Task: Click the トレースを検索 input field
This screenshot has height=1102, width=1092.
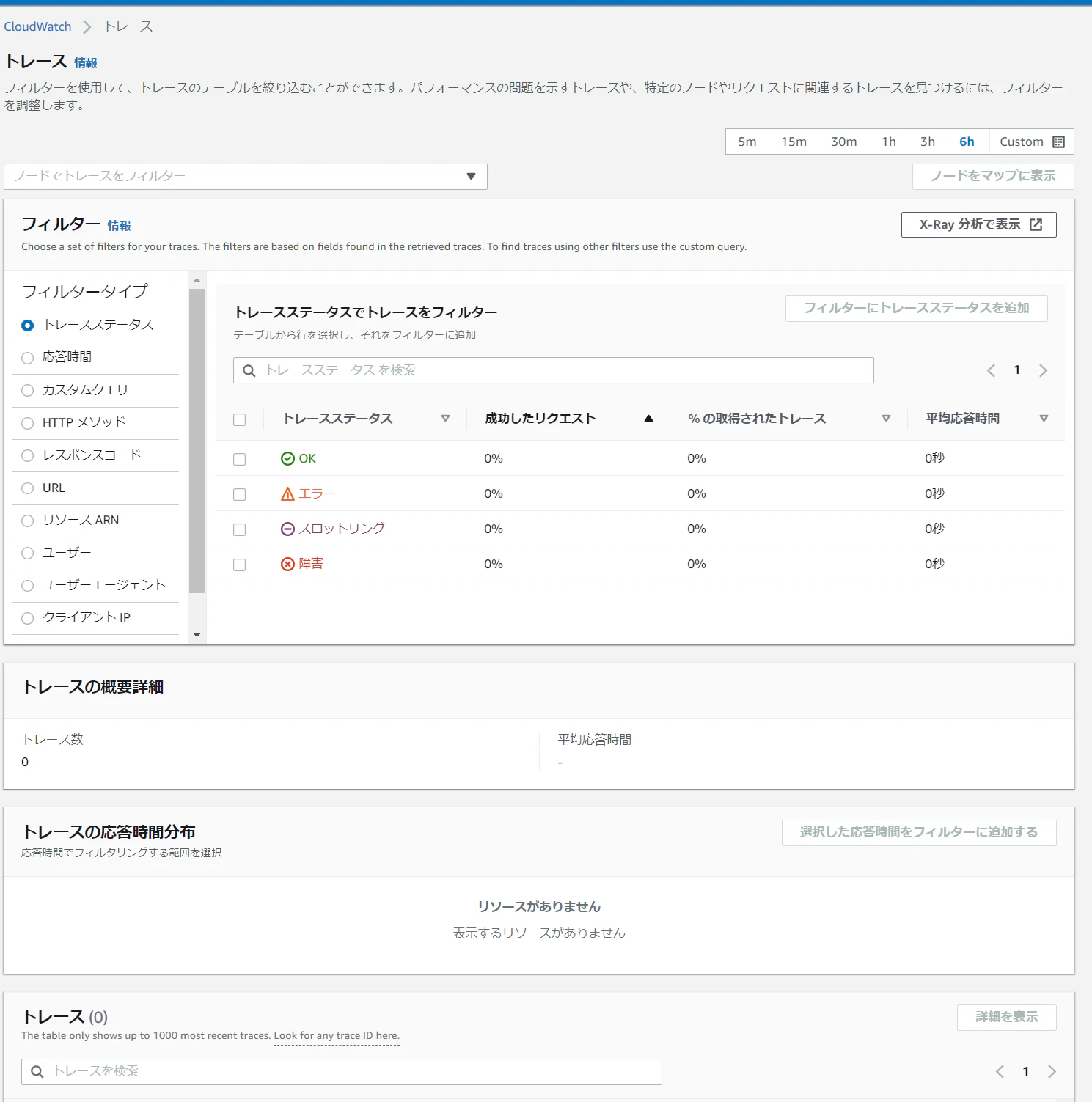Action: pyautogui.click(x=342, y=1071)
